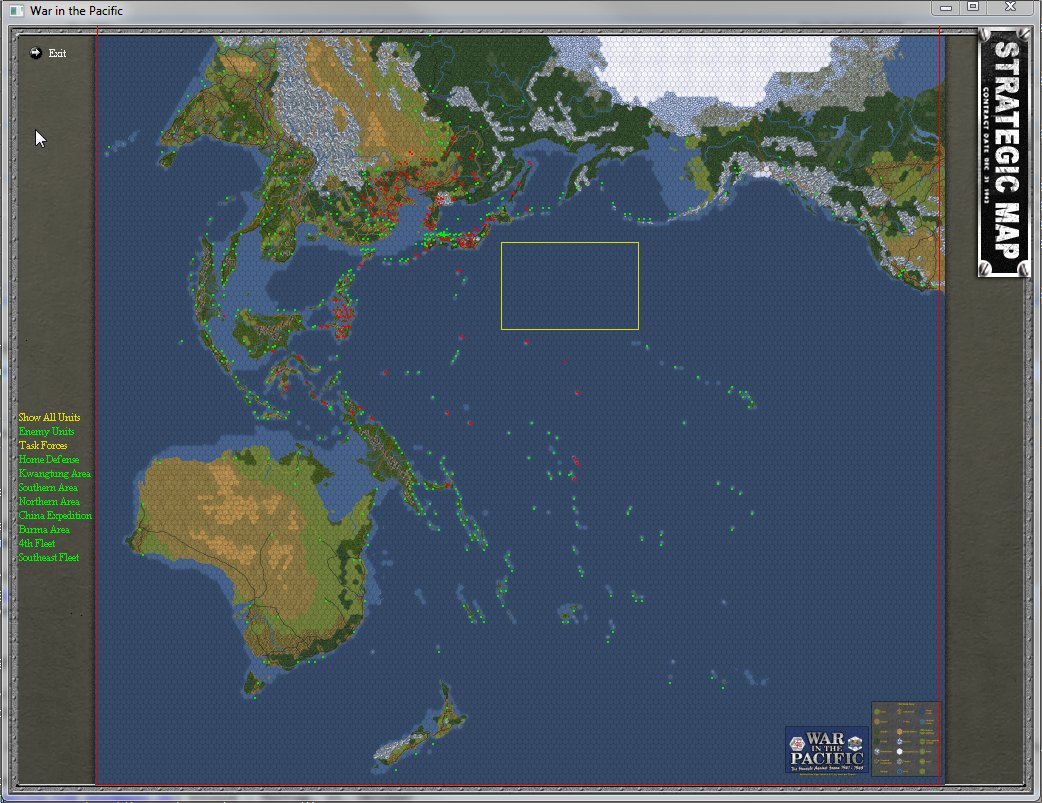This screenshot has width=1042, height=803.
Task: Show Burma Area units
Action: pos(44,529)
